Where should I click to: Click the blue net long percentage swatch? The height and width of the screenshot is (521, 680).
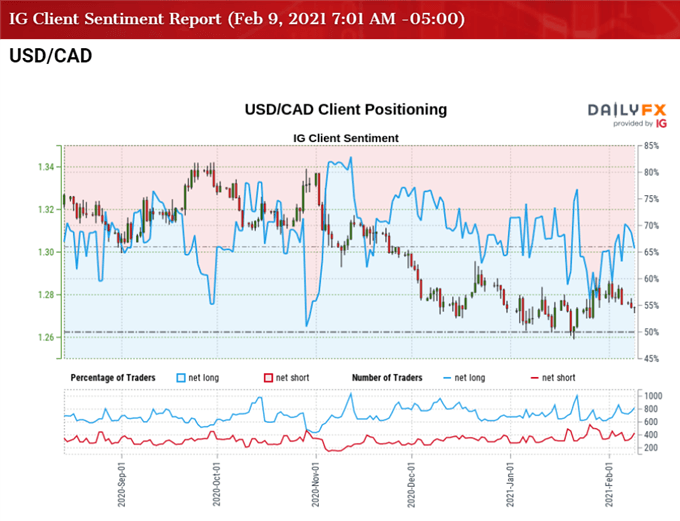(x=181, y=378)
